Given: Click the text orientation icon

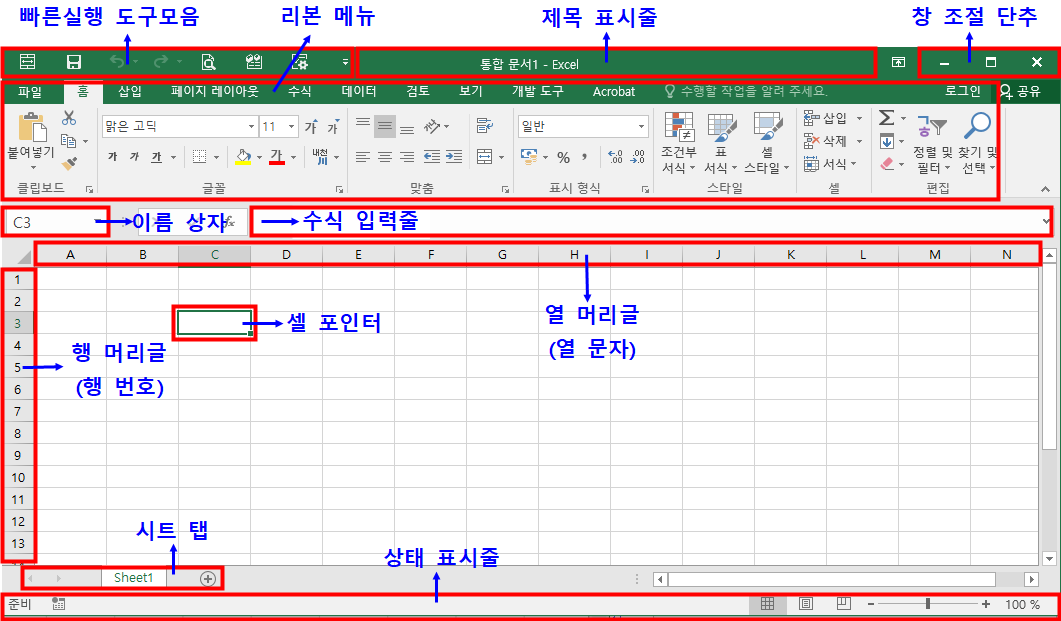Looking at the screenshot, I should [x=432, y=126].
